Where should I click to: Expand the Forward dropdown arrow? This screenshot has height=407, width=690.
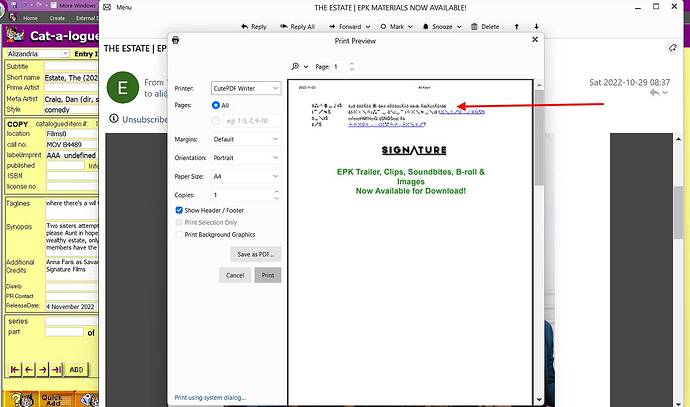click(x=368, y=27)
